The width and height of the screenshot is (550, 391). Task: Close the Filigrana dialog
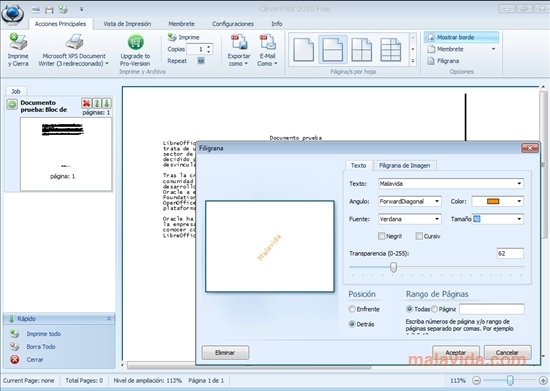(x=530, y=148)
